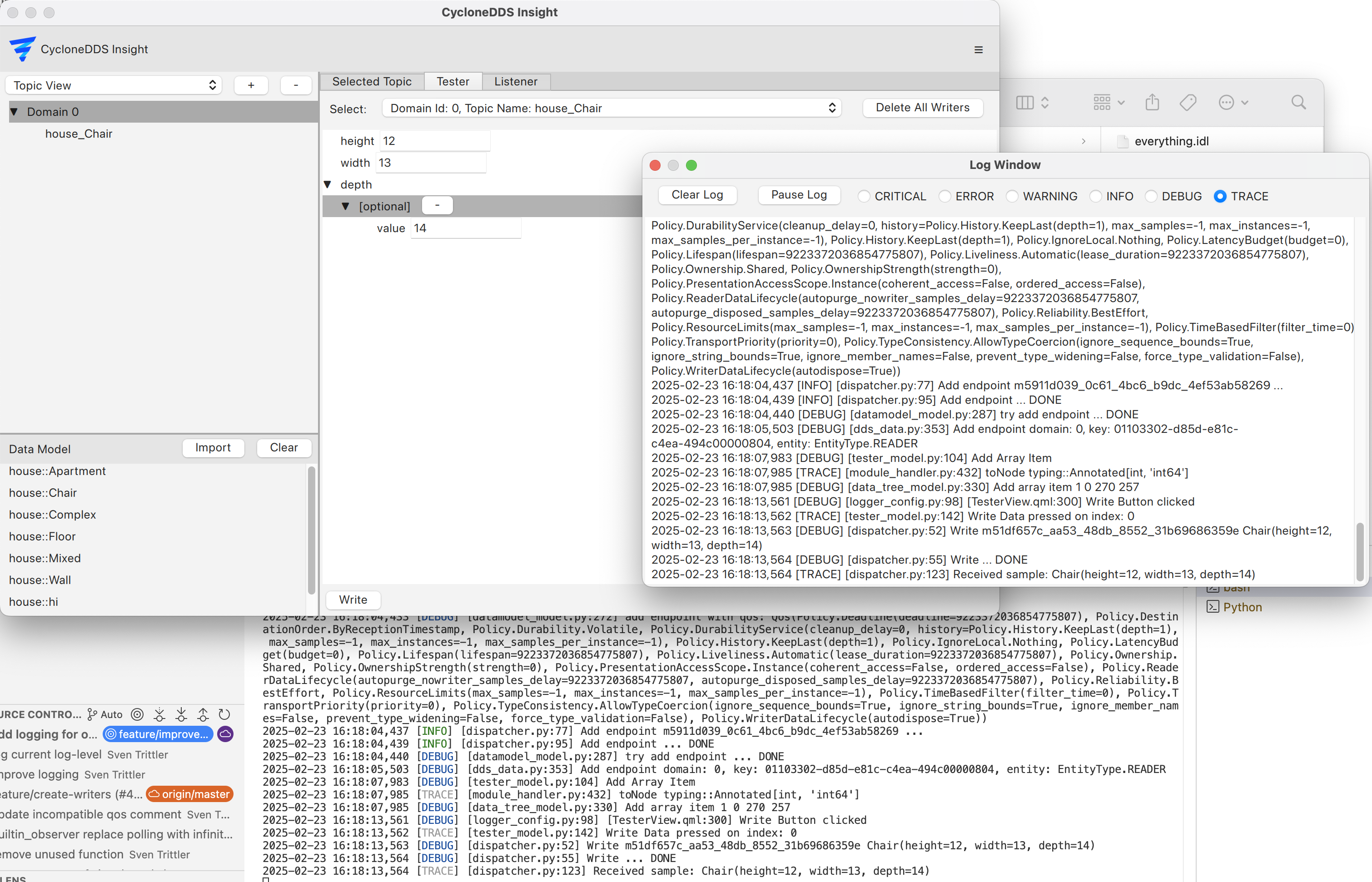Click the commit target icon next to Auto

coord(137,714)
